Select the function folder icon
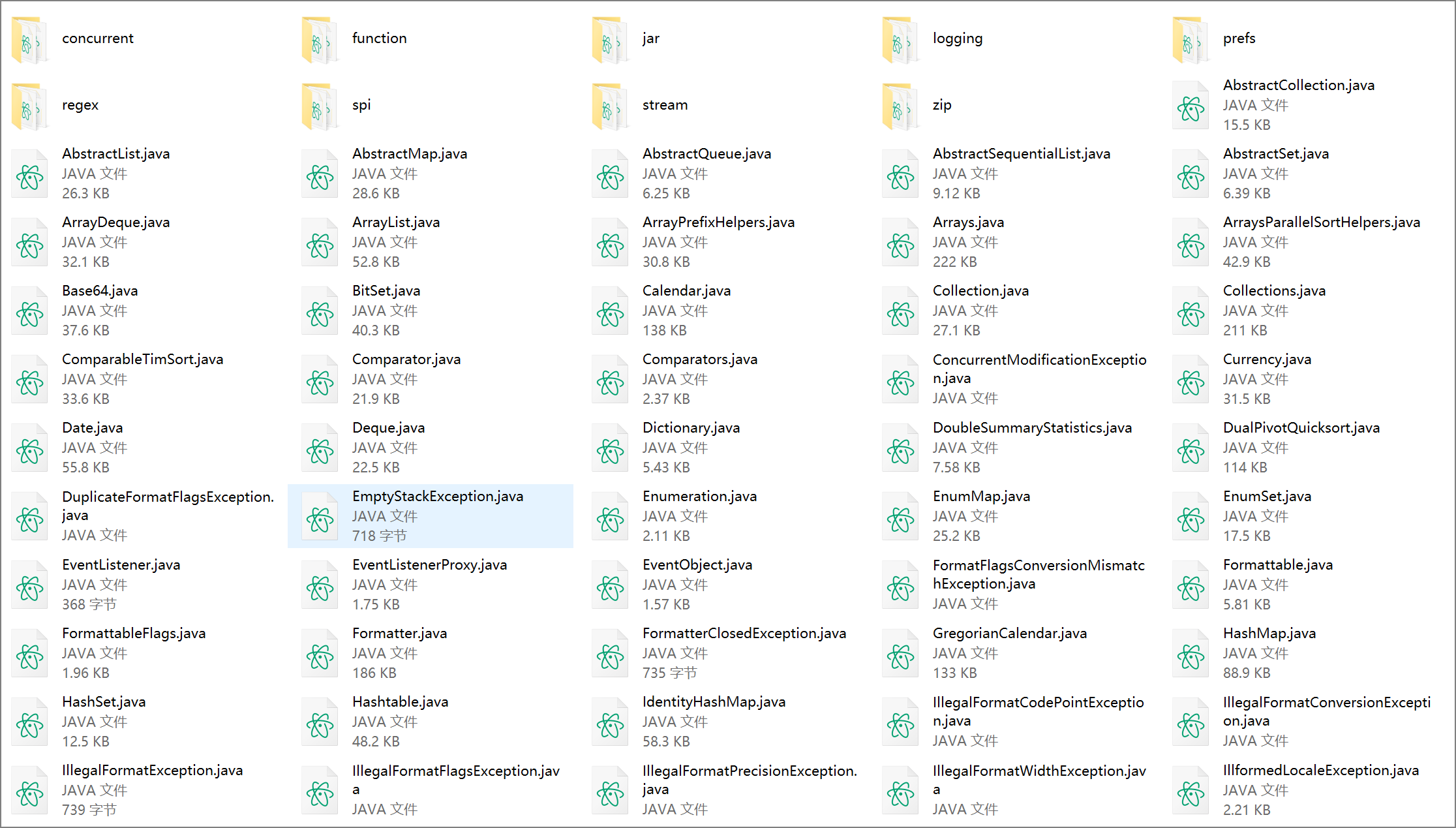The image size is (1456, 828). pyautogui.click(x=320, y=40)
